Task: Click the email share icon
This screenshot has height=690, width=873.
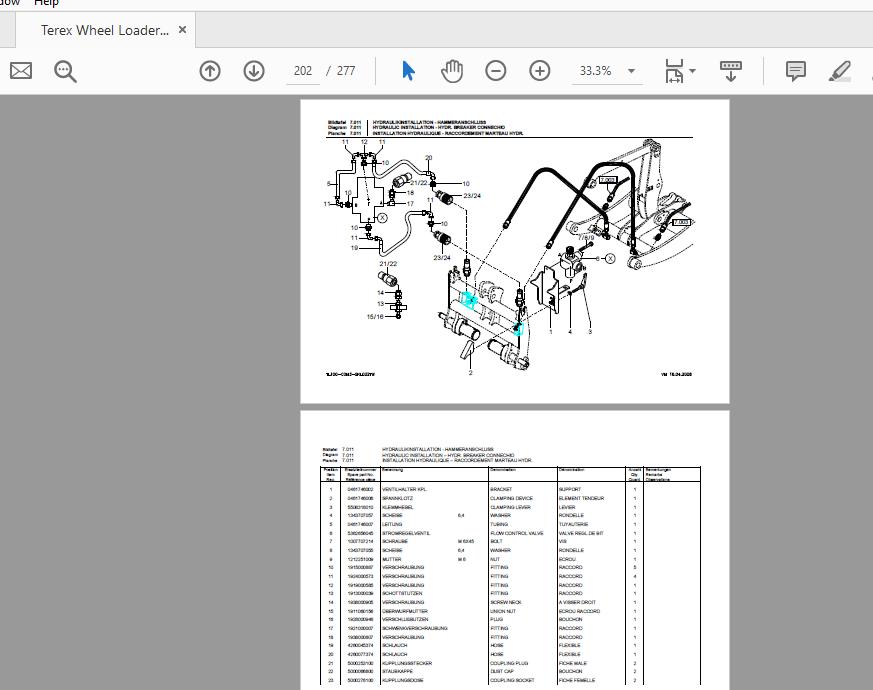Action: pyautogui.click(x=20, y=71)
